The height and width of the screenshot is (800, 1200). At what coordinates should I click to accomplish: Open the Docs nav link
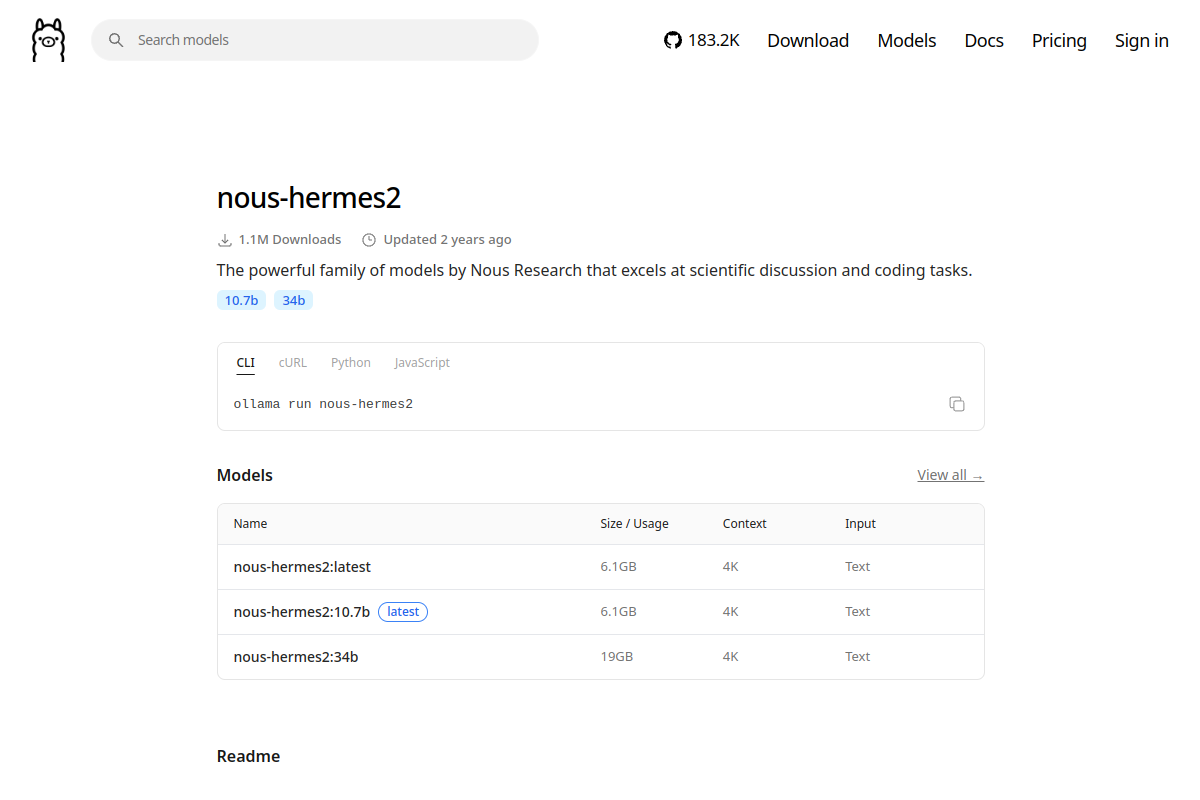[x=984, y=40]
